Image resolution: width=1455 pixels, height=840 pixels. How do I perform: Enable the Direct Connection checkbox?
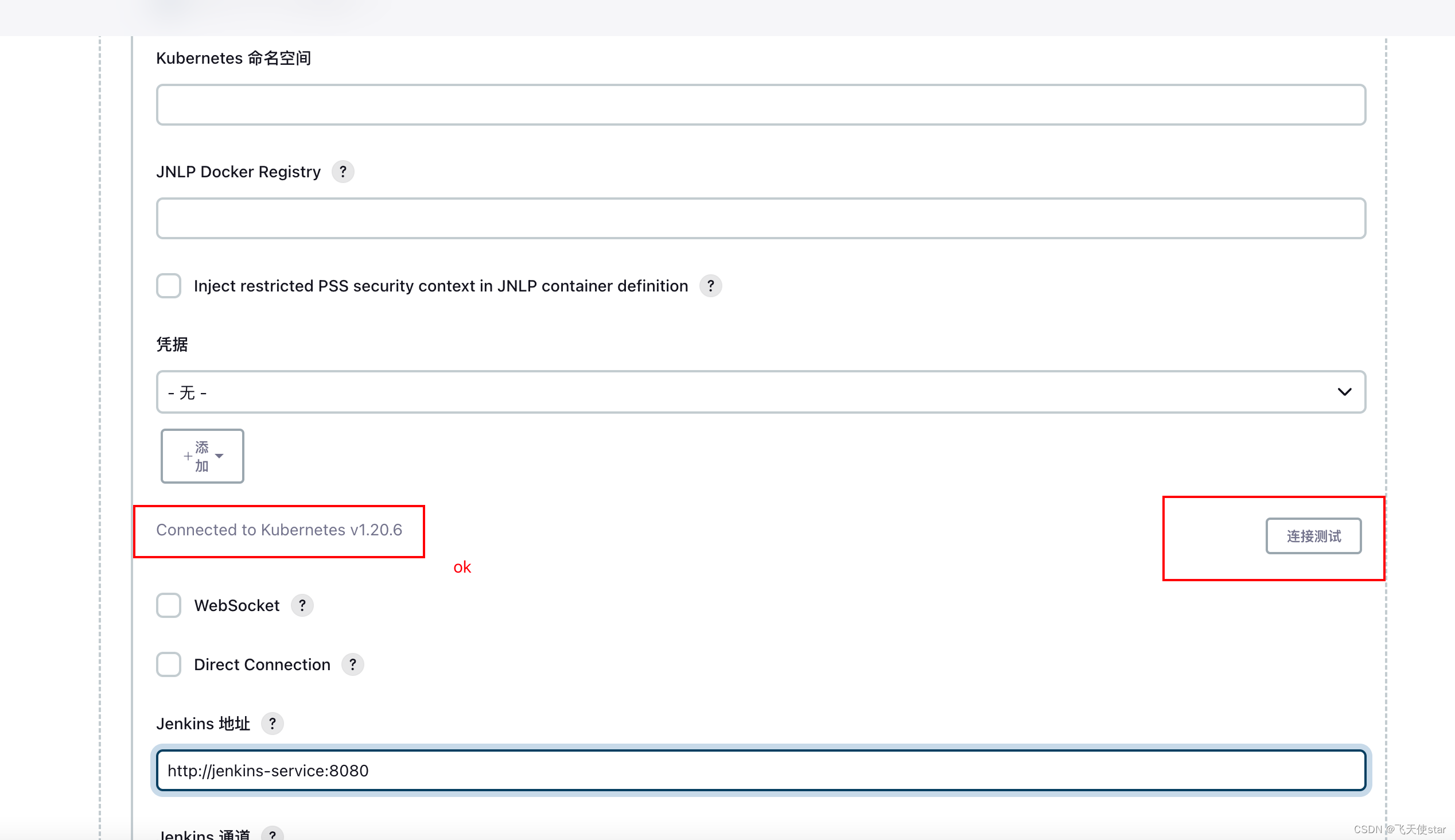[169, 664]
